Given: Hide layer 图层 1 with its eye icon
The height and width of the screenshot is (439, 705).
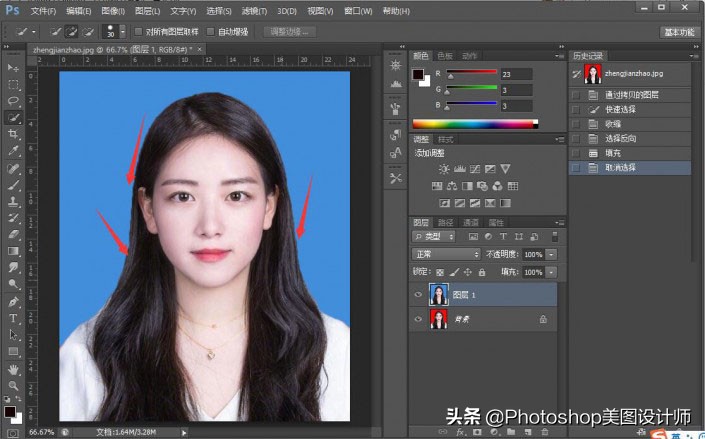Looking at the screenshot, I should pos(418,294).
